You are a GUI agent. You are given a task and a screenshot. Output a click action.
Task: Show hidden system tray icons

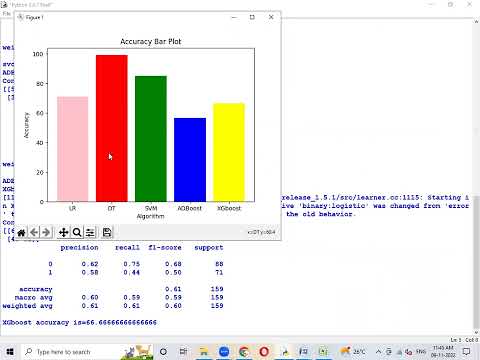(x=378, y=352)
